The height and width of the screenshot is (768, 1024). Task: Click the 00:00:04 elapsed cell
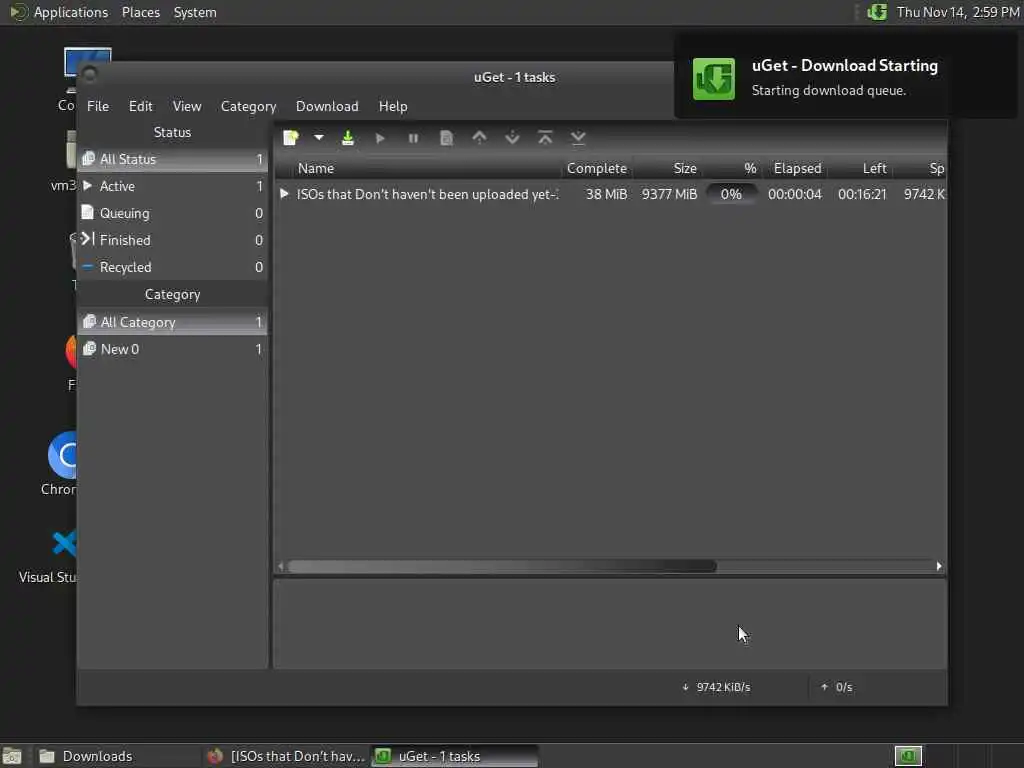tap(795, 195)
